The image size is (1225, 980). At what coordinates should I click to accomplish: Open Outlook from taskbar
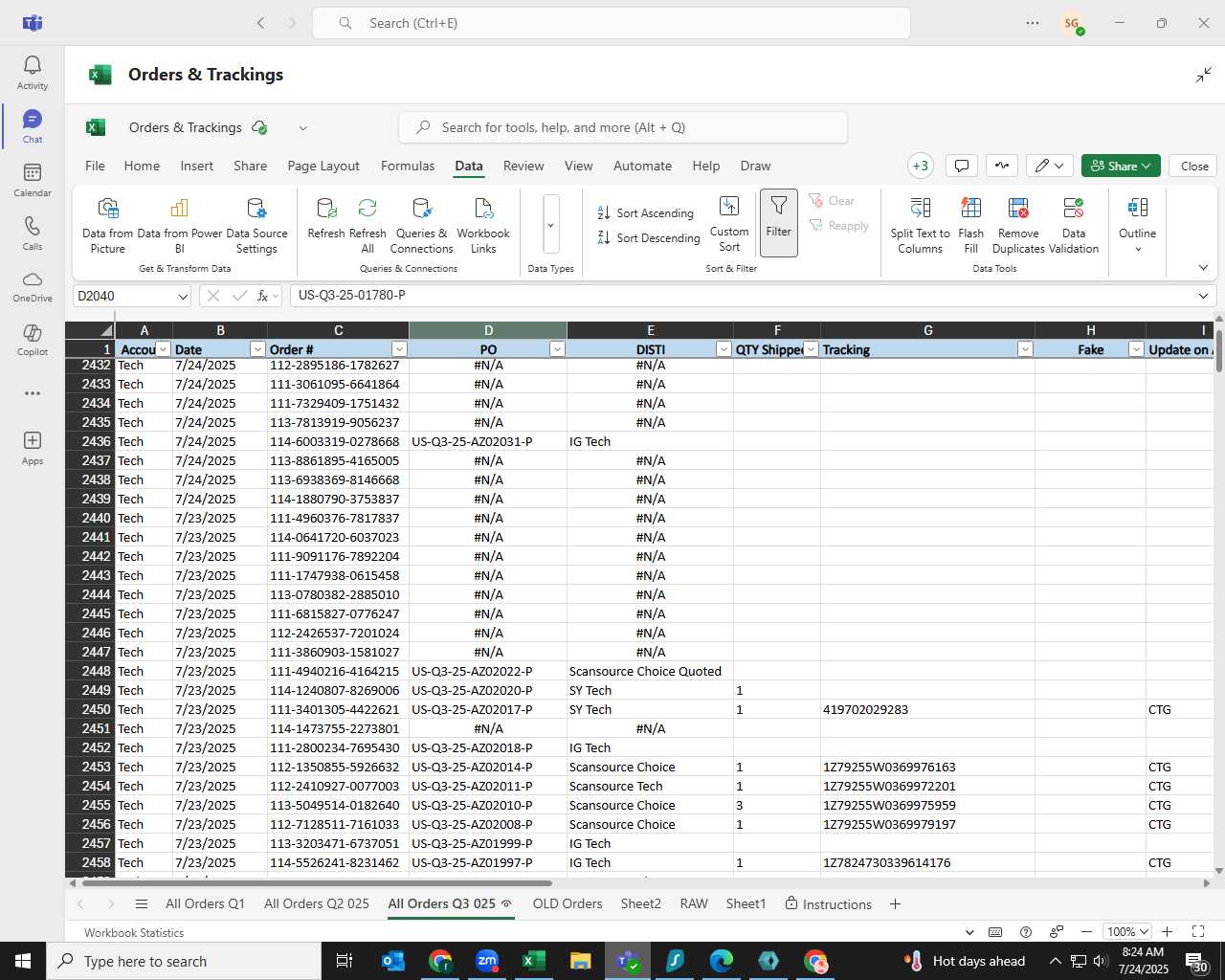click(393, 961)
